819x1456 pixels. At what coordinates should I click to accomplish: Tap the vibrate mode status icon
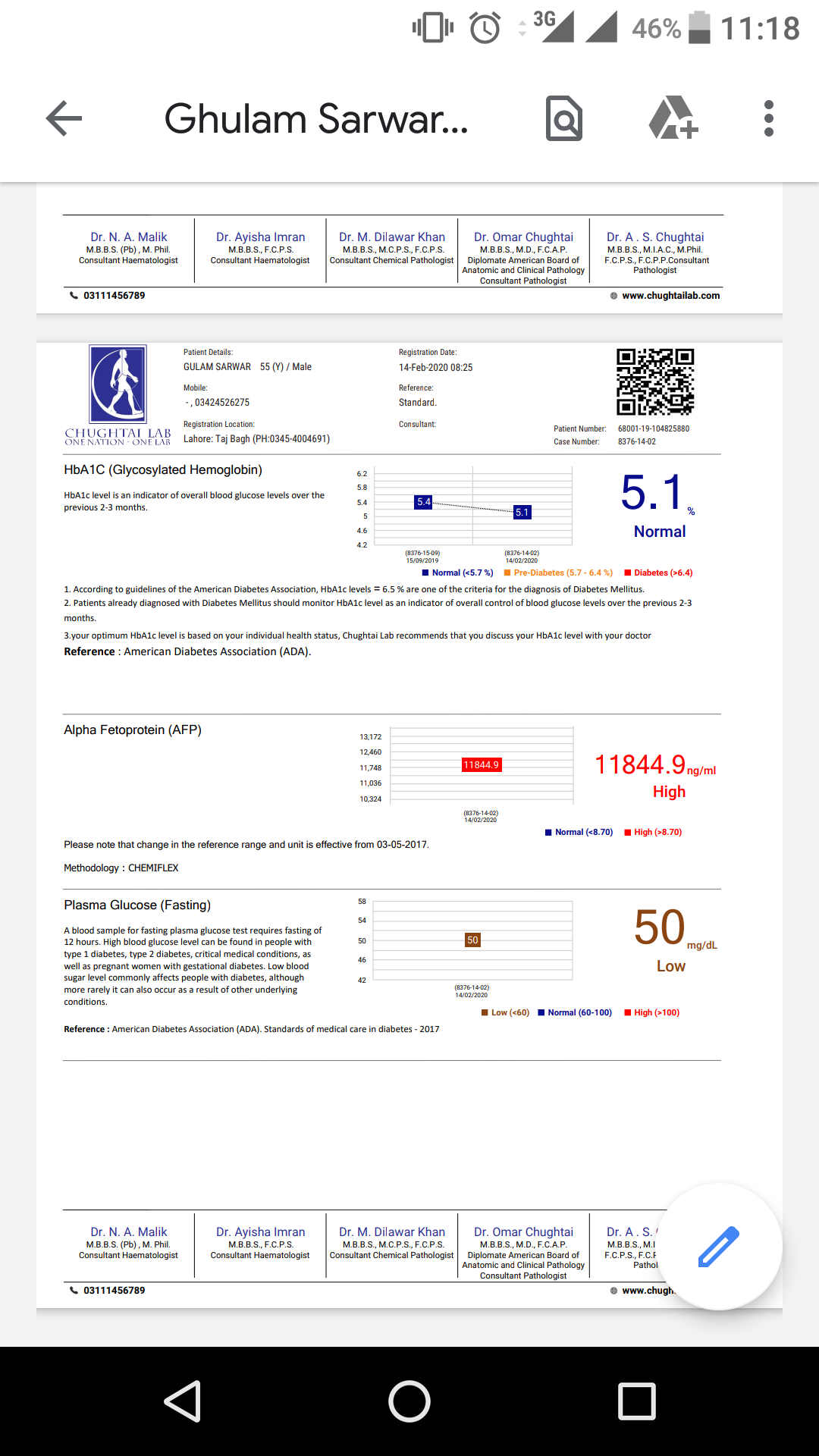tap(432, 28)
